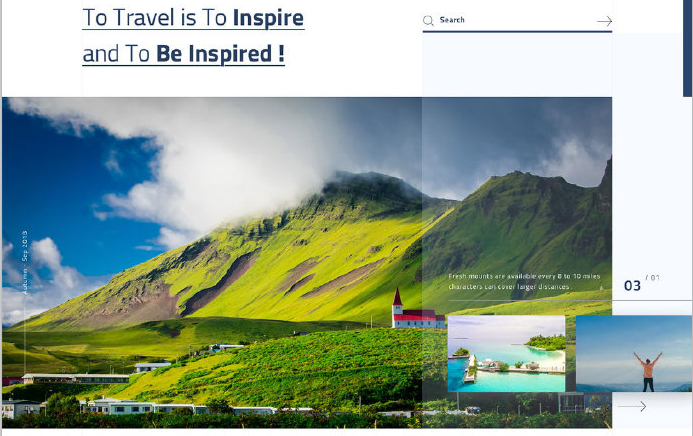The image size is (693, 436).
Task: Click the cloud-covered mountain peak in hero image
Action: point(367,181)
